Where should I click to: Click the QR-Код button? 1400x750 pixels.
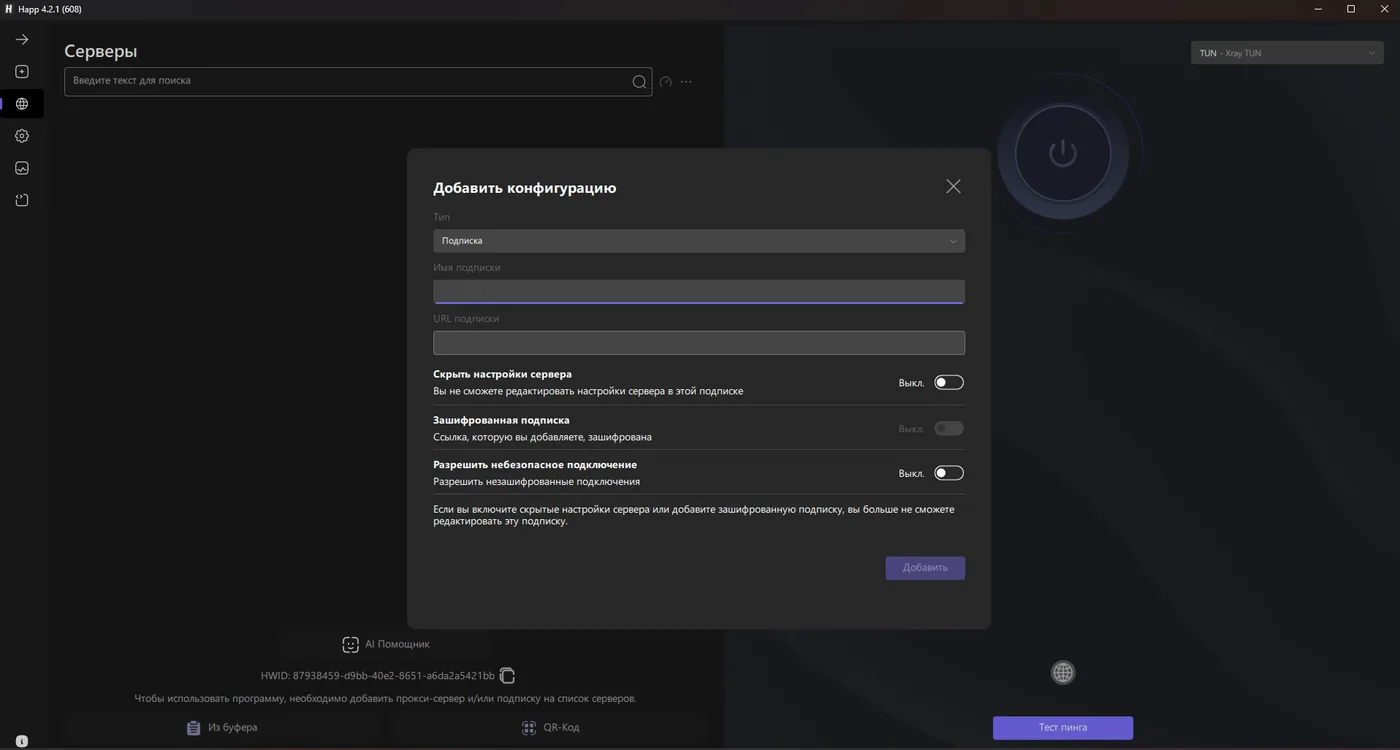point(551,728)
